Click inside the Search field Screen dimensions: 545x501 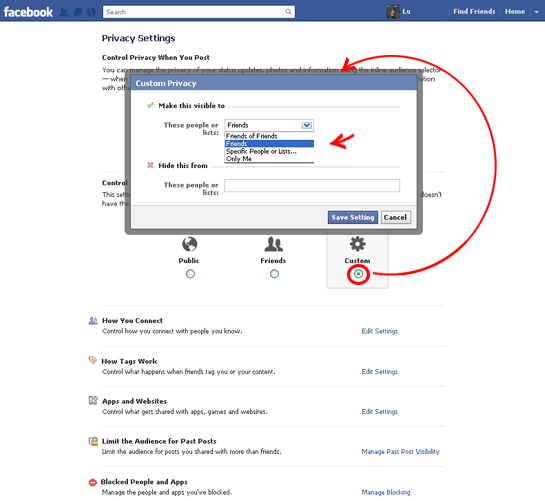click(193, 12)
